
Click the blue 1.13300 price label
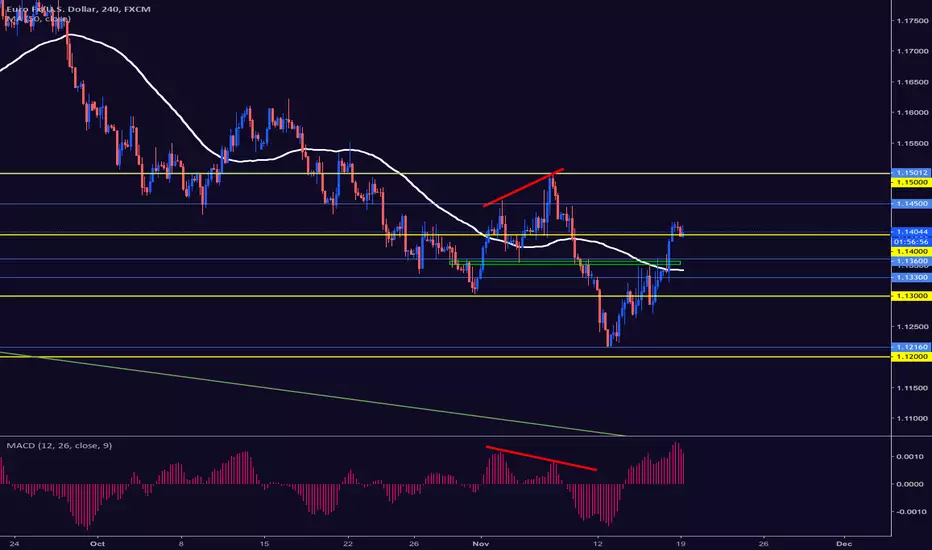pos(911,278)
